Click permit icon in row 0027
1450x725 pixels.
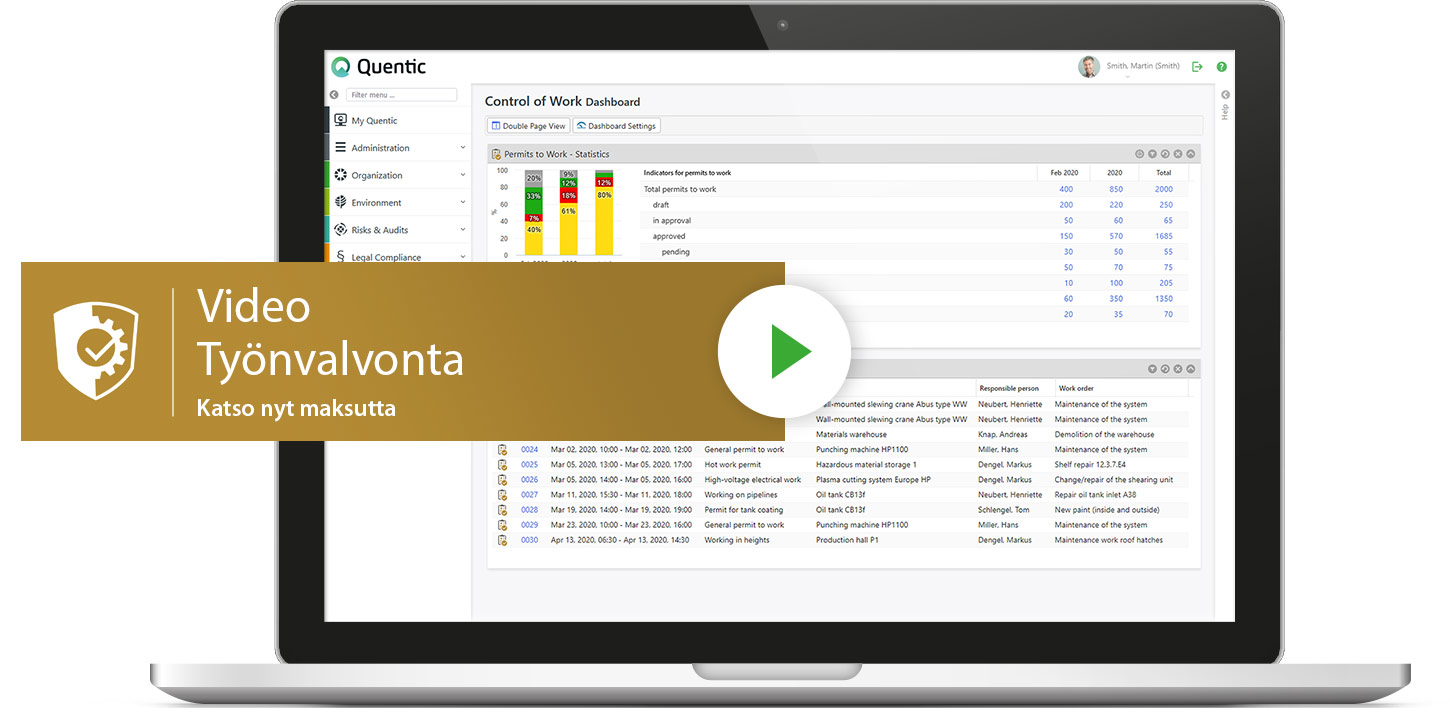[x=502, y=495]
